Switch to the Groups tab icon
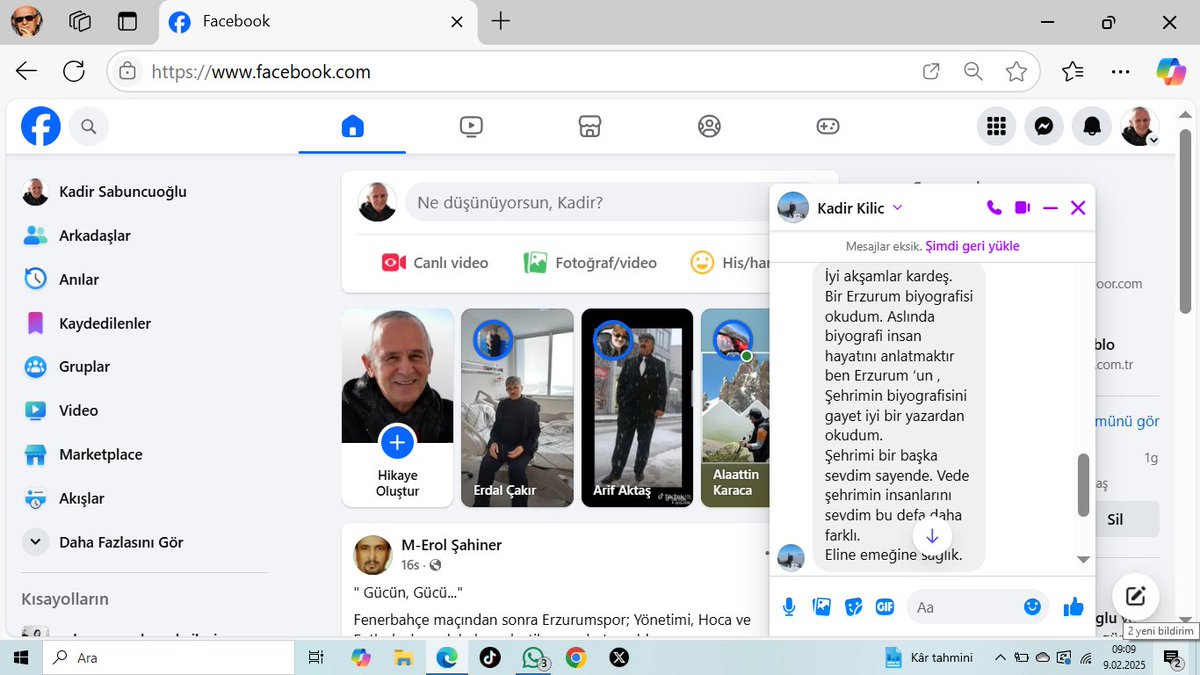This screenshot has height=675, width=1200. pos(709,126)
